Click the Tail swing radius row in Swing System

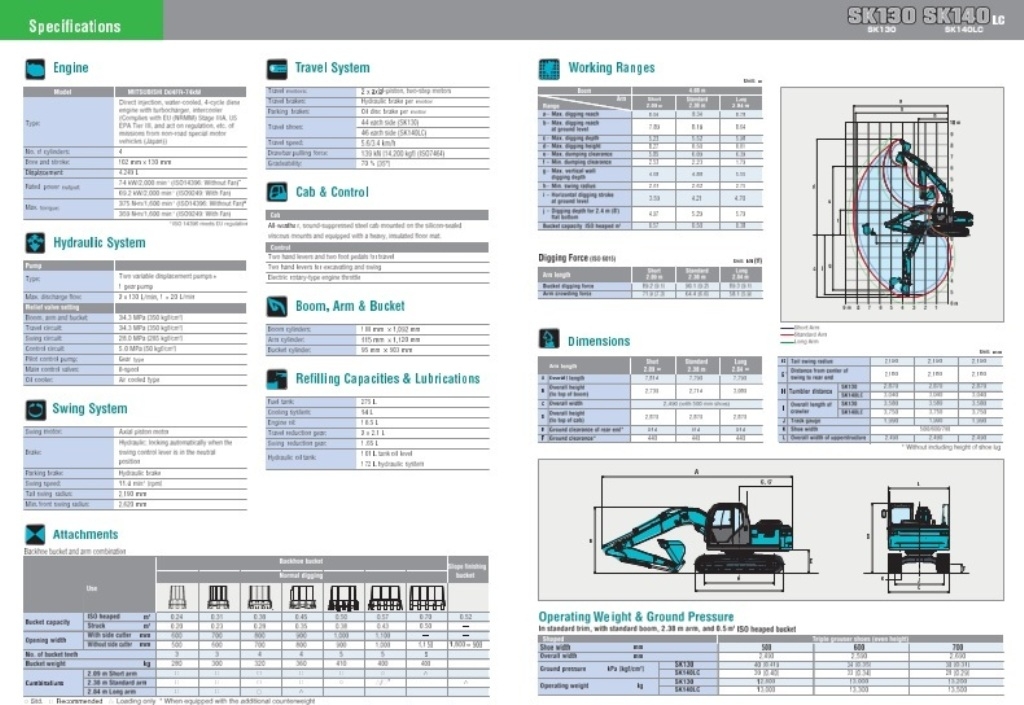pos(135,494)
